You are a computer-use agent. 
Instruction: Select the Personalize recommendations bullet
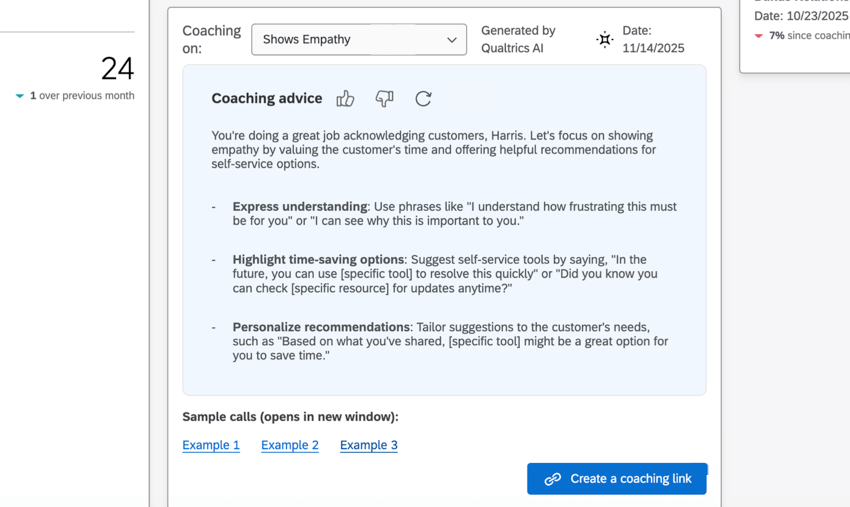click(x=321, y=327)
